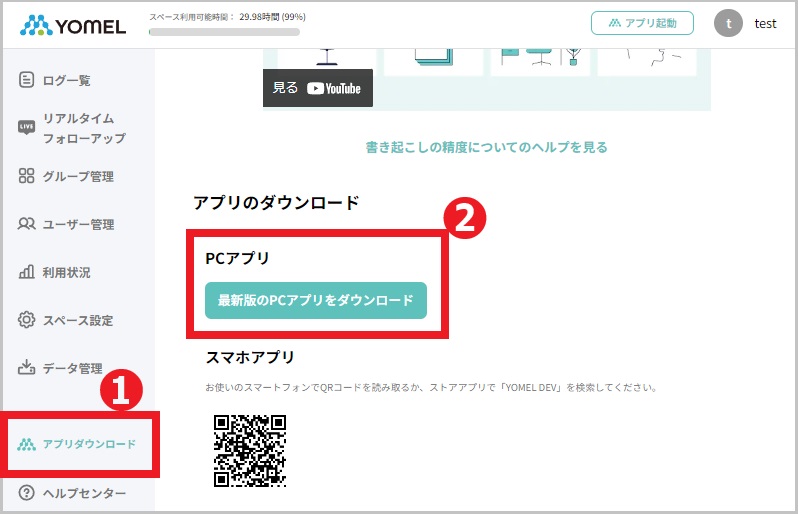The width and height of the screenshot is (798, 514).
Task: Watch the video on YouTube
Action: [318, 88]
